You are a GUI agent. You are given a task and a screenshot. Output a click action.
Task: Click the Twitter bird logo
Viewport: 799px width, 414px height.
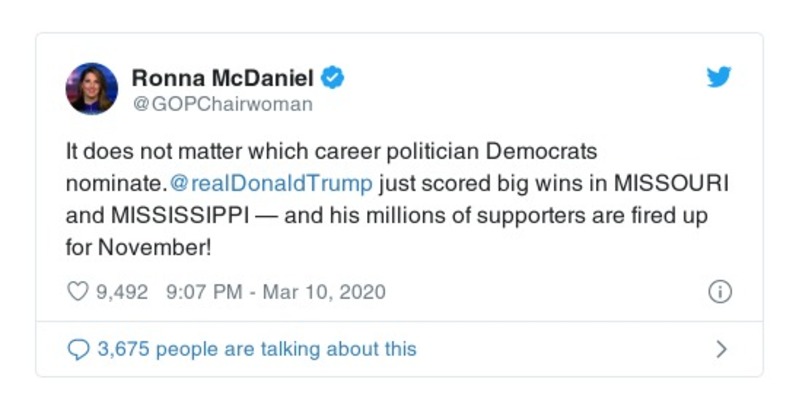pyautogui.click(x=719, y=78)
